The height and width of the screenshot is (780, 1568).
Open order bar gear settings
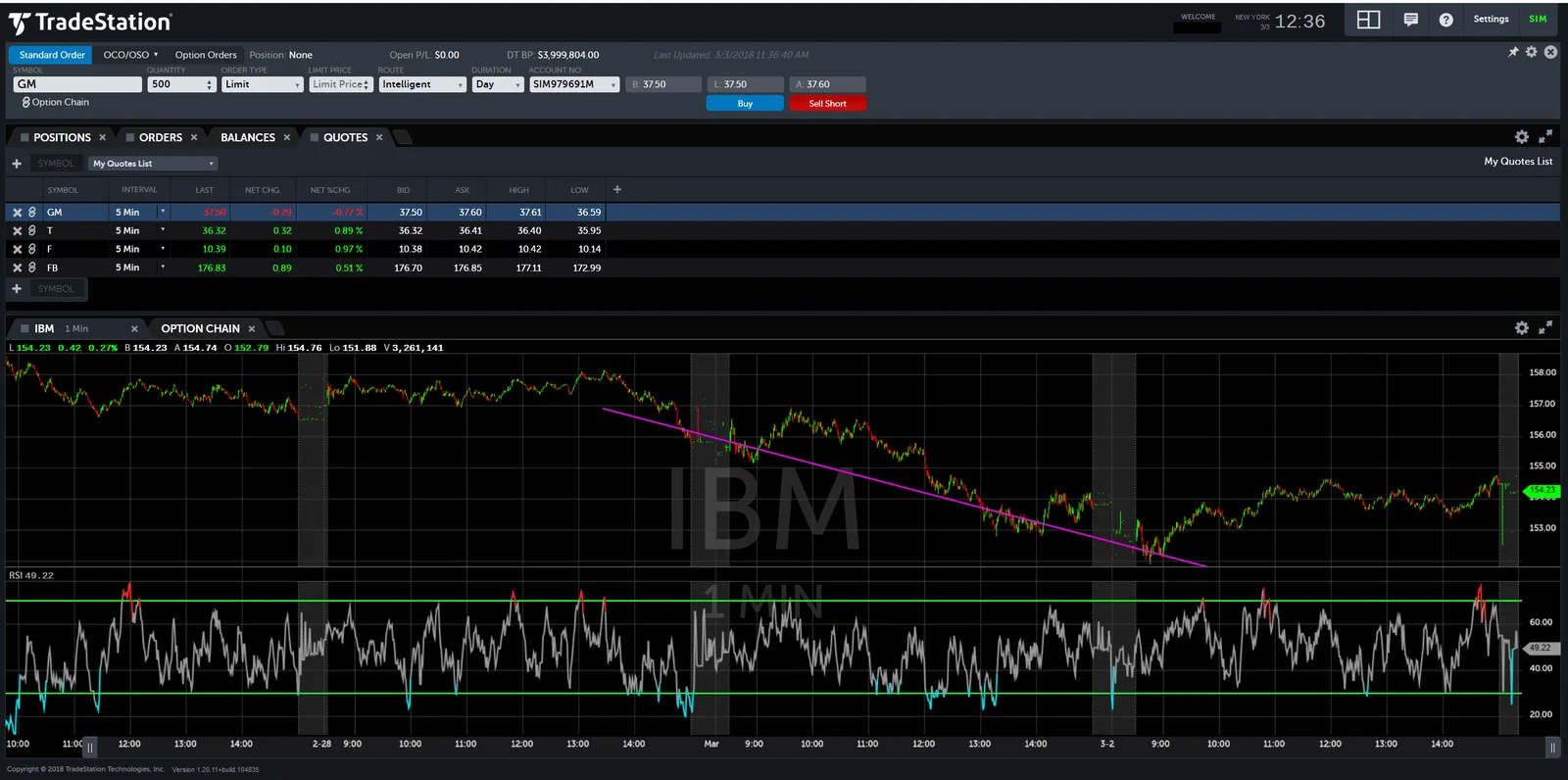point(1532,52)
